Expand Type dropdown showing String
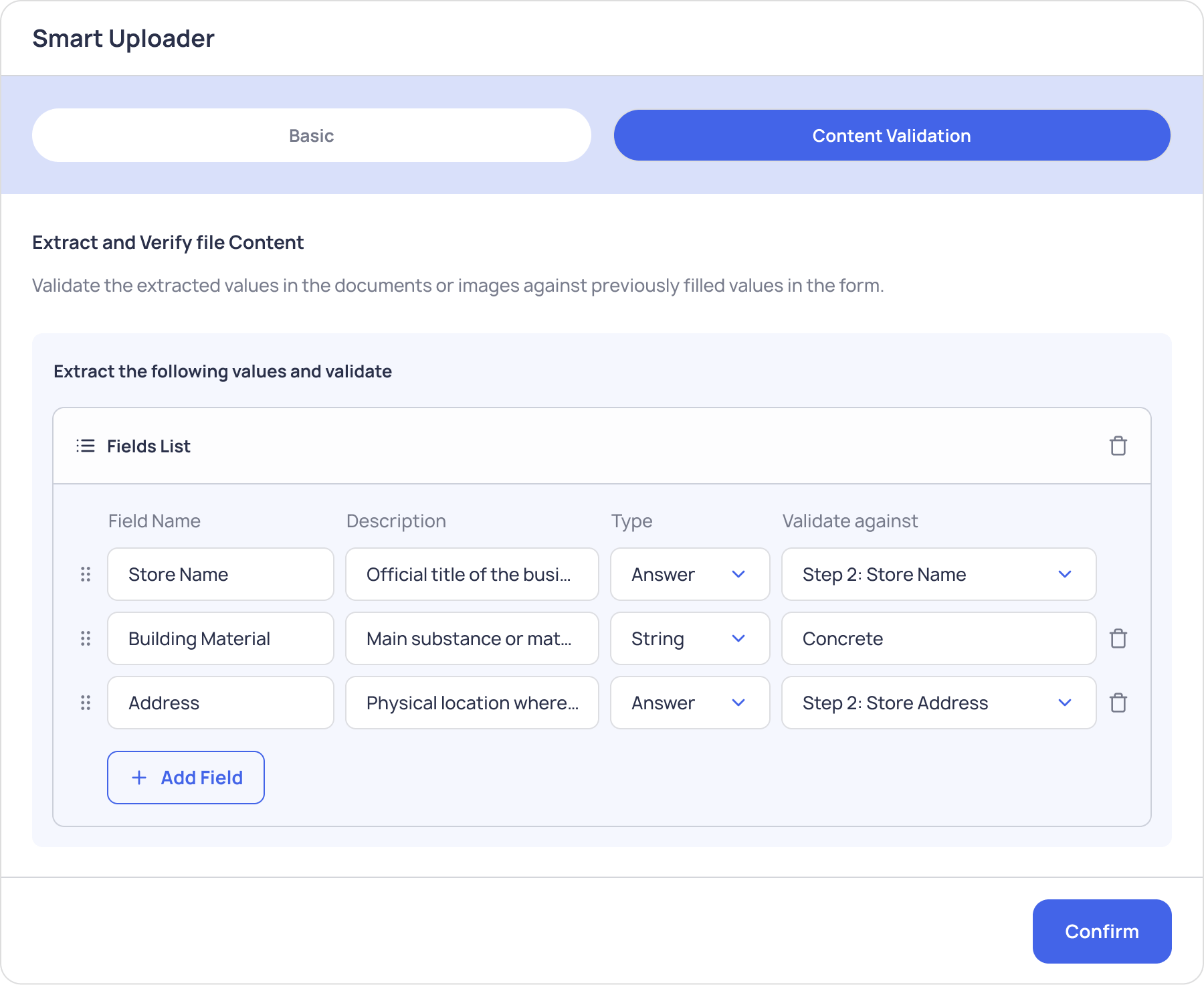This screenshot has height=985, width=1204. tap(690, 638)
